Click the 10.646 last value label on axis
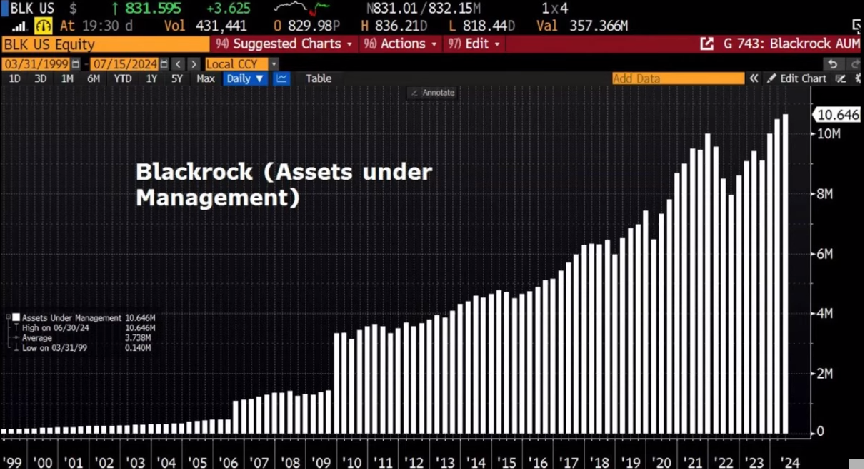The height and width of the screenshot is (469, 864). click(x=838, y=115)
